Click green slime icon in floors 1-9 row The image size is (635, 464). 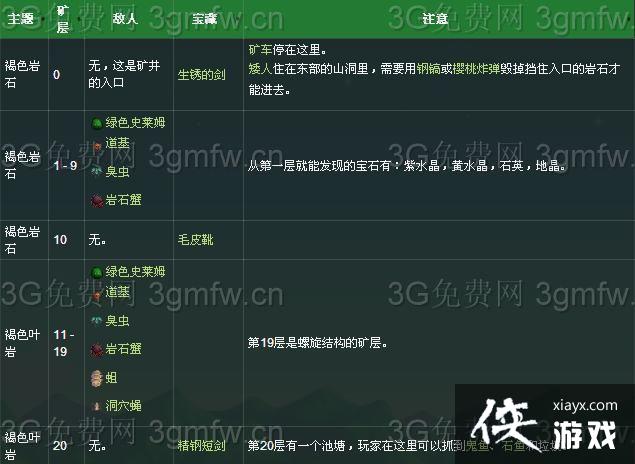pos(96,123)
